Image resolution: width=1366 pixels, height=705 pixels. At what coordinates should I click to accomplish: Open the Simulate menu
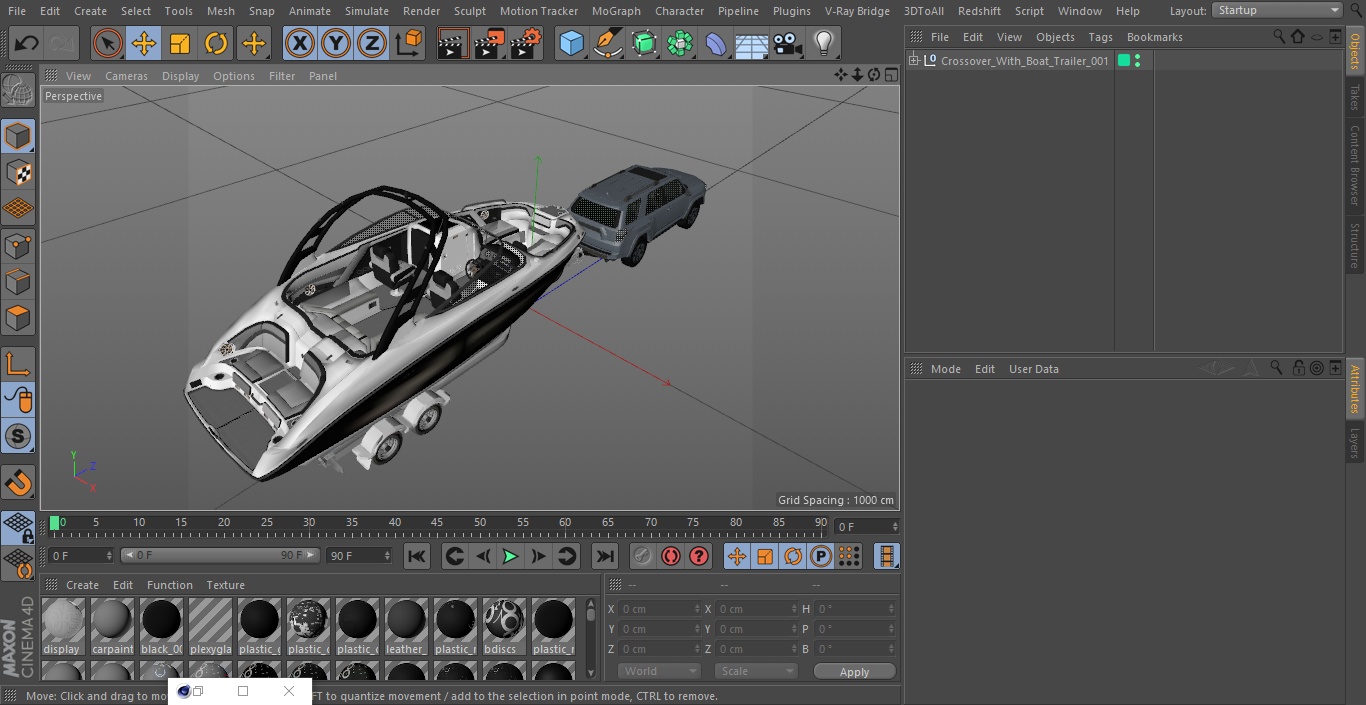point(366,11)
